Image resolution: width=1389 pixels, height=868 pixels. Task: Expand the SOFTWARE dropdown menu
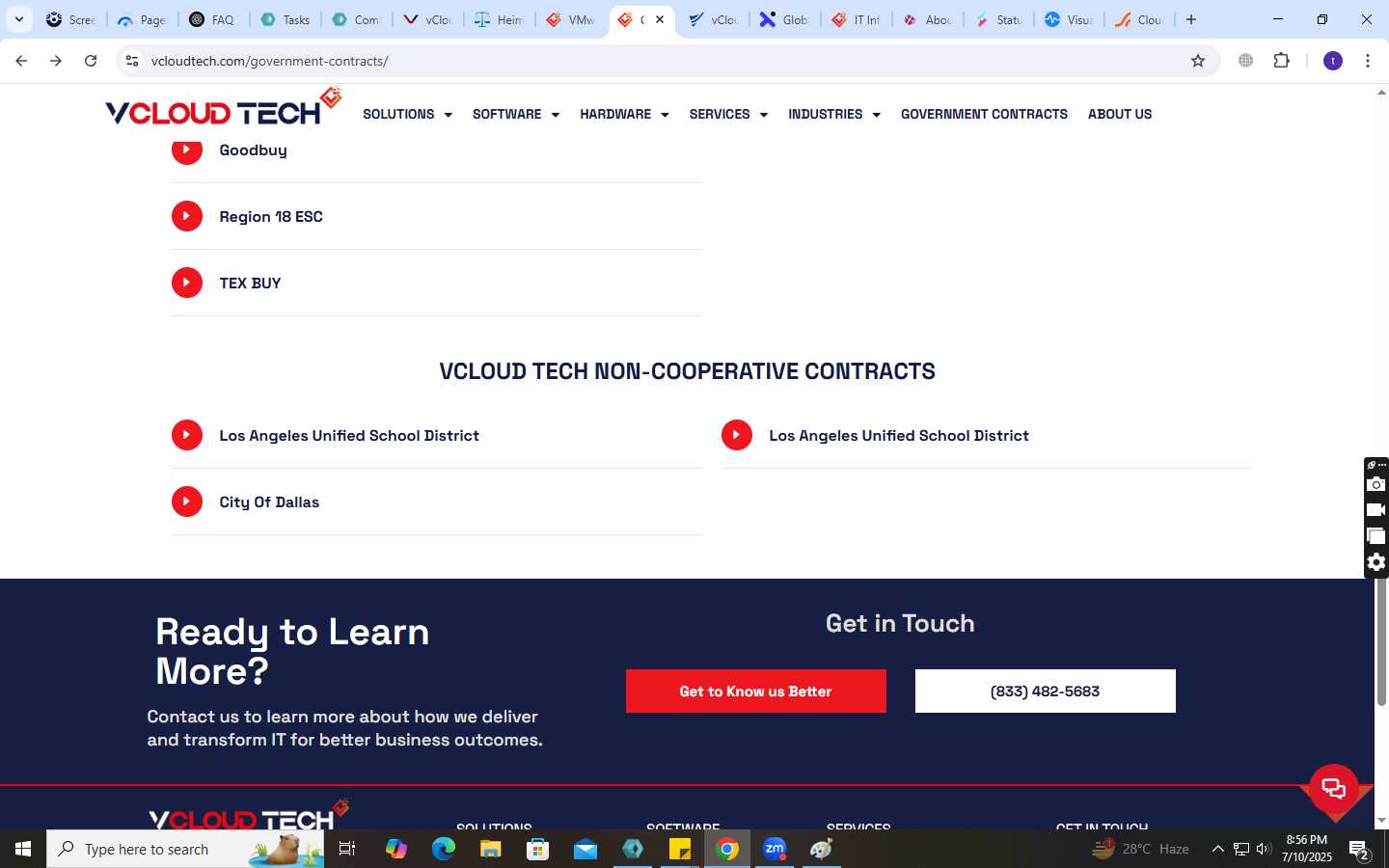coord(516,114)
